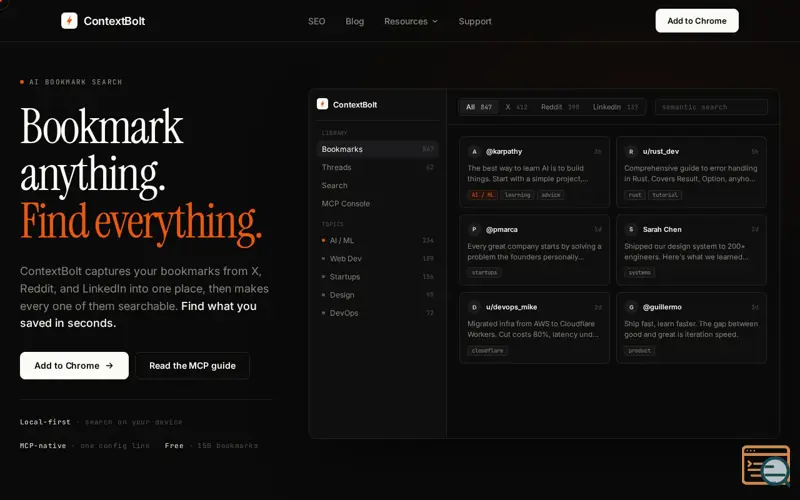Screen dimensions: 800x500
Task: Click the semantic search input field
Action: coord(711,107)
